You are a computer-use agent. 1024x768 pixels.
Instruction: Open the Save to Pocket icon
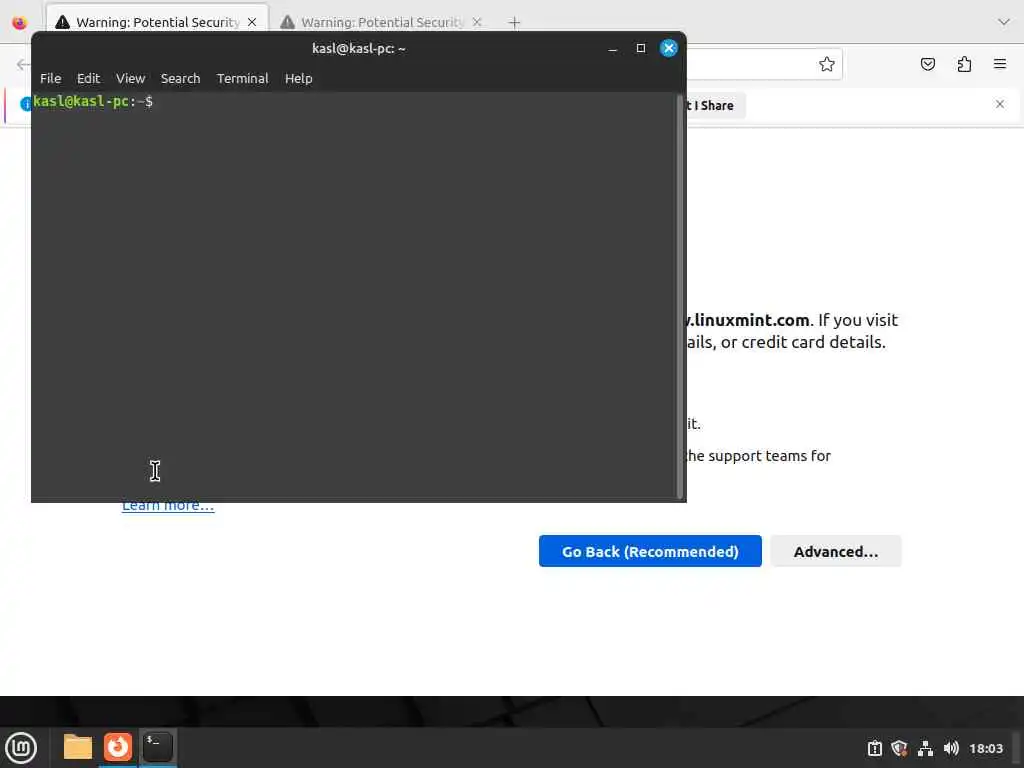click(x=927, y=64)
